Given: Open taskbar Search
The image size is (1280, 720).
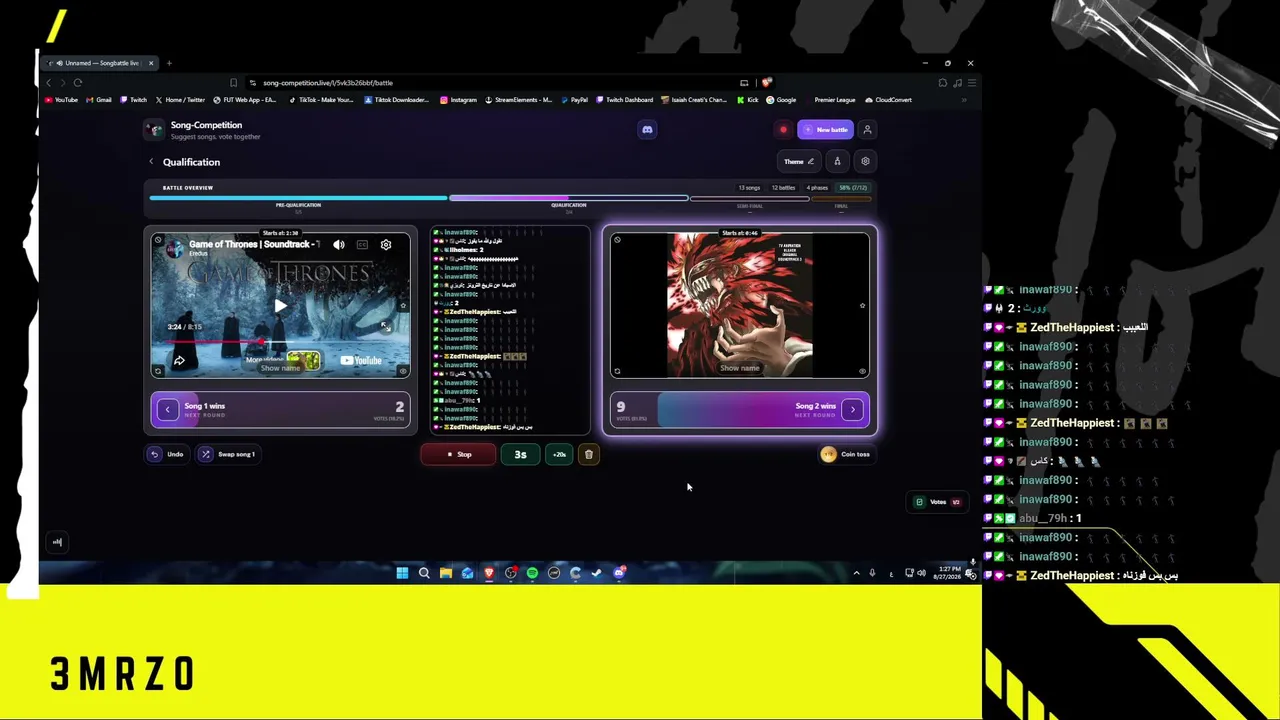Looking at the screenshot, I should tap(424, 573).
